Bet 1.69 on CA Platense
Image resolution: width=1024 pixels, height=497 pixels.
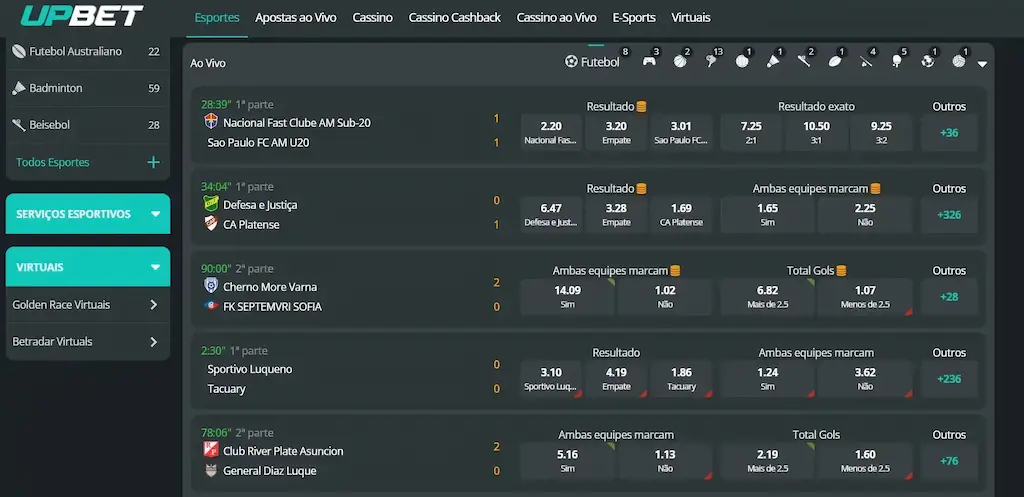click(x=681, y=215)
